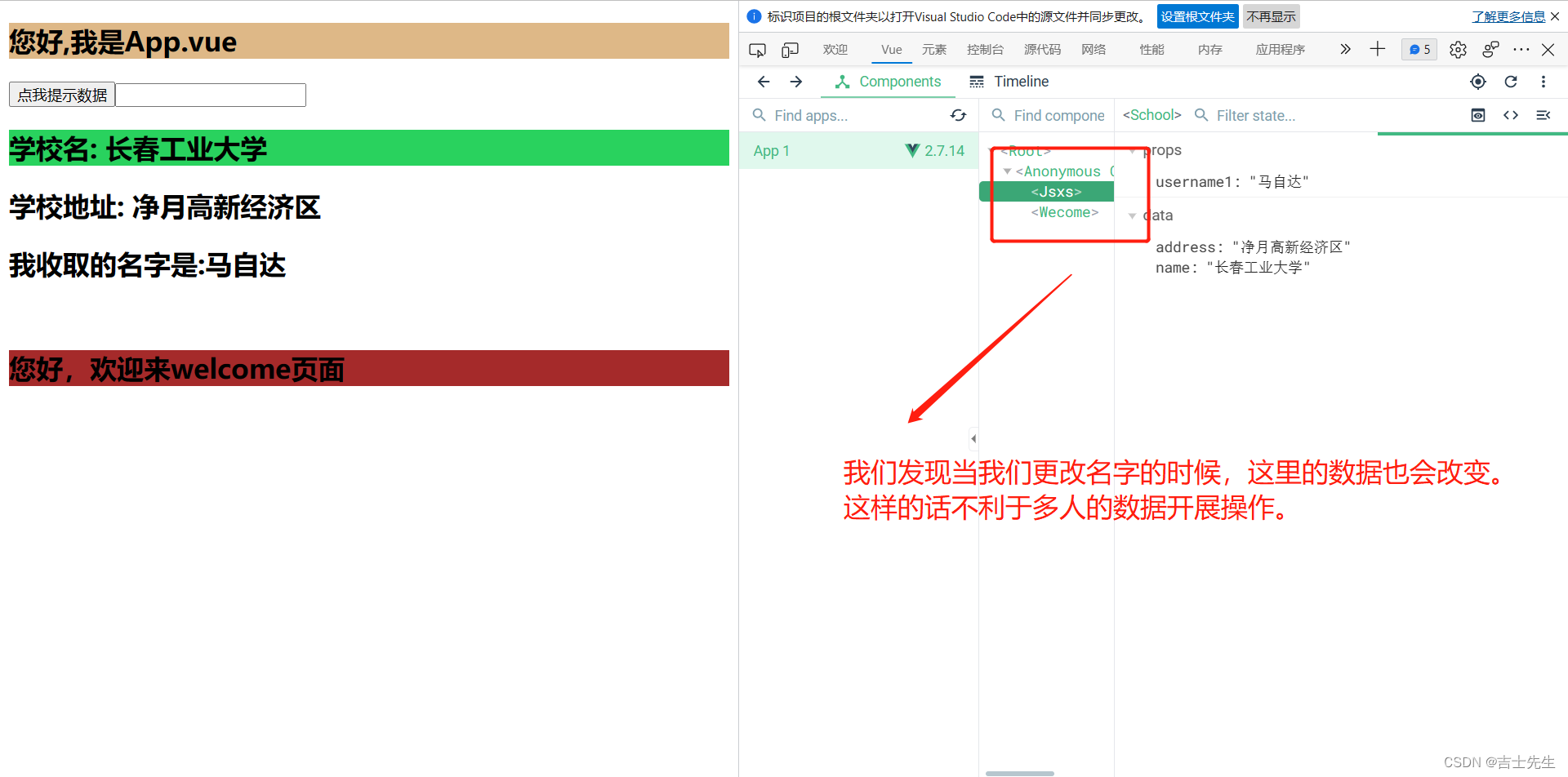The height and width of the screenshot is (777, 1568).
Task: Switch to the Vue DevTools tab
Action: click(x=892, y=50)
